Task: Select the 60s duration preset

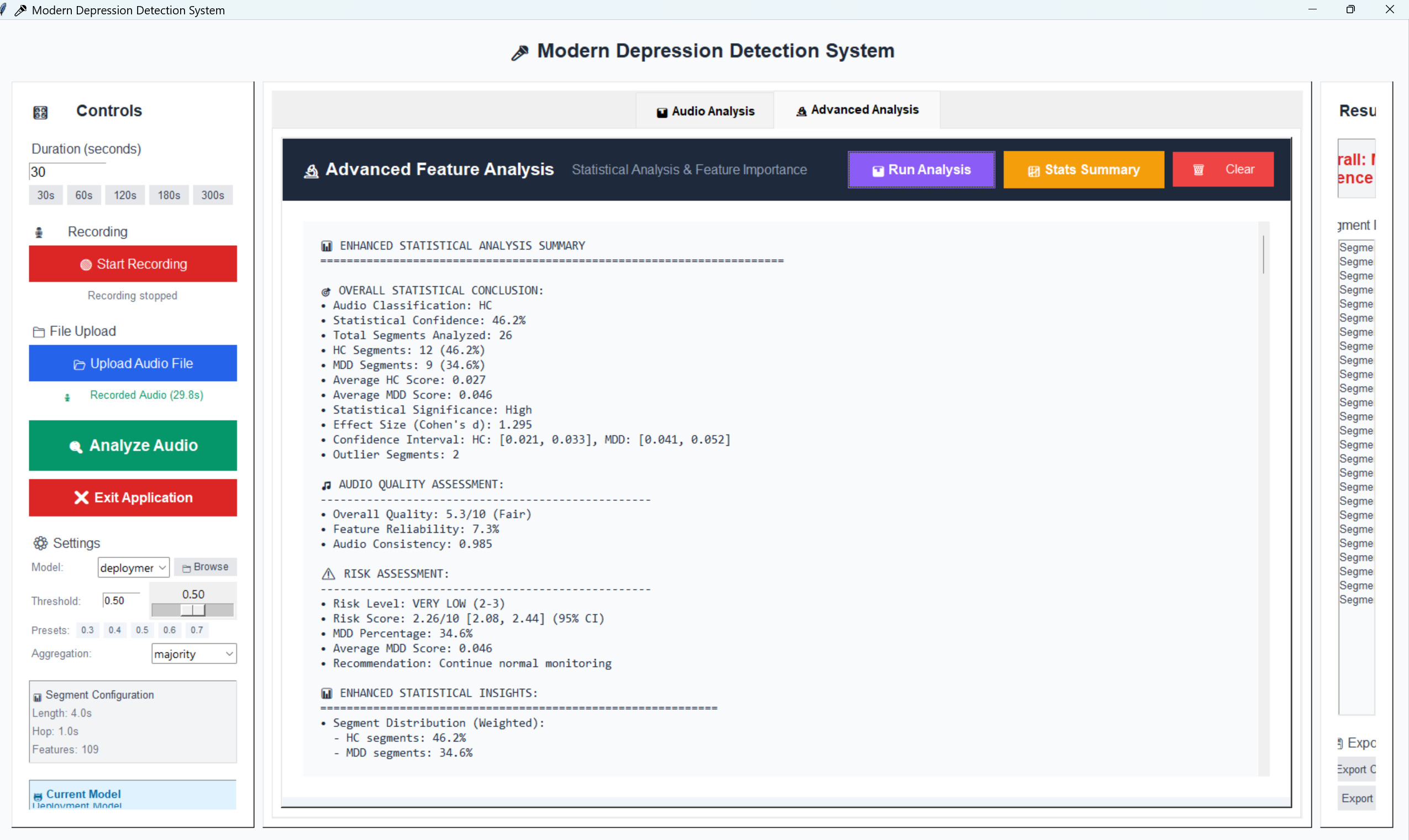Action: 84,196
